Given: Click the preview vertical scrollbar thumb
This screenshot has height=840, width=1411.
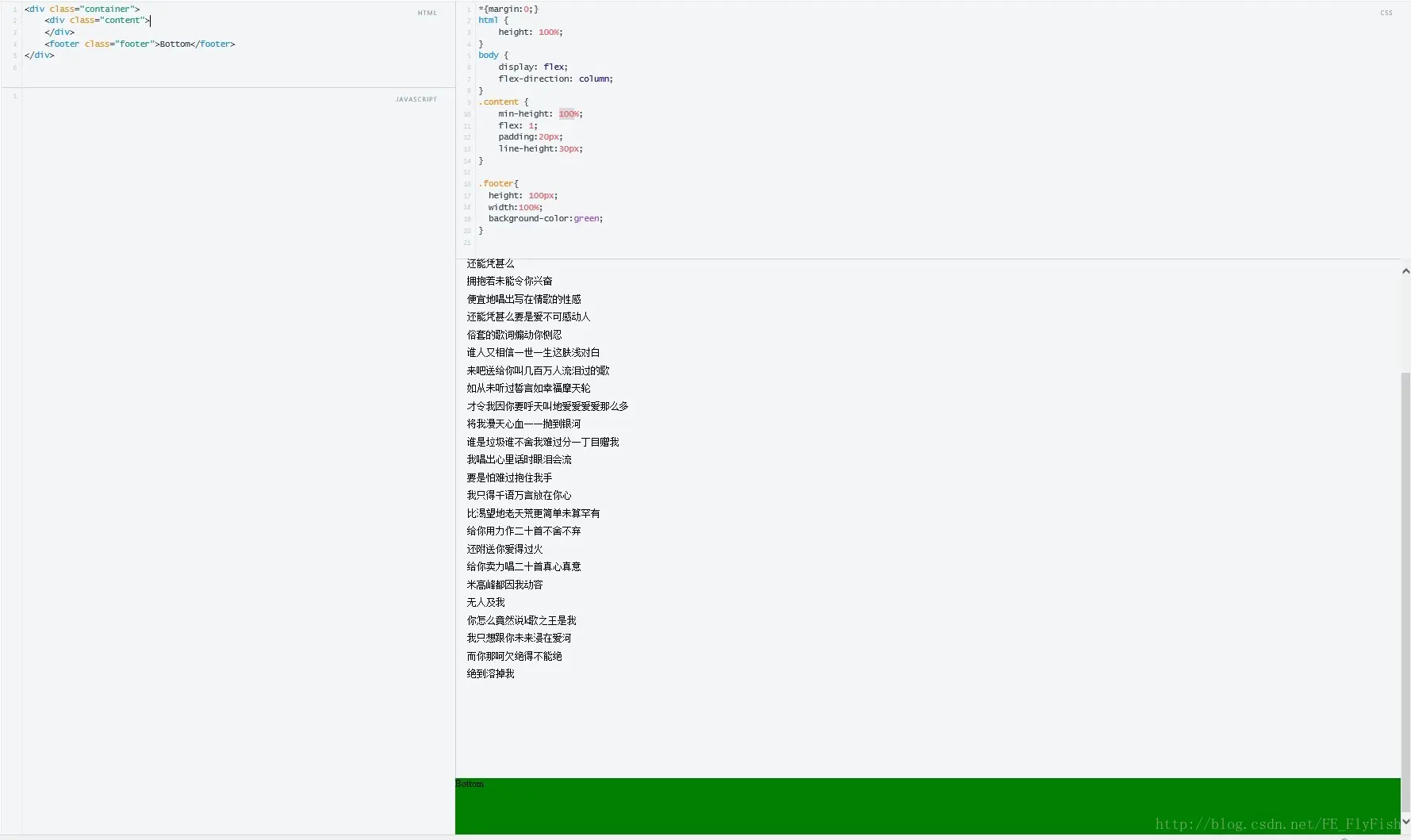Looking at the screenshot, I should [x=1405, y=593].
